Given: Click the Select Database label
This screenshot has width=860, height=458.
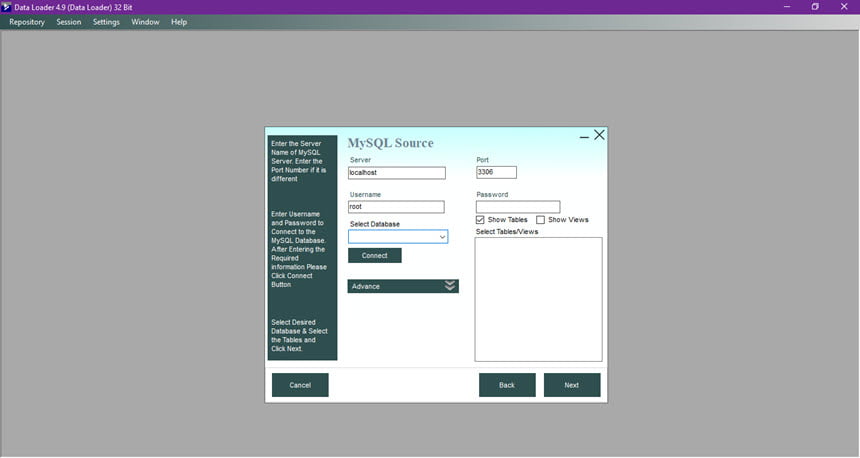Looking at the screenshot, I should point(375,224).
